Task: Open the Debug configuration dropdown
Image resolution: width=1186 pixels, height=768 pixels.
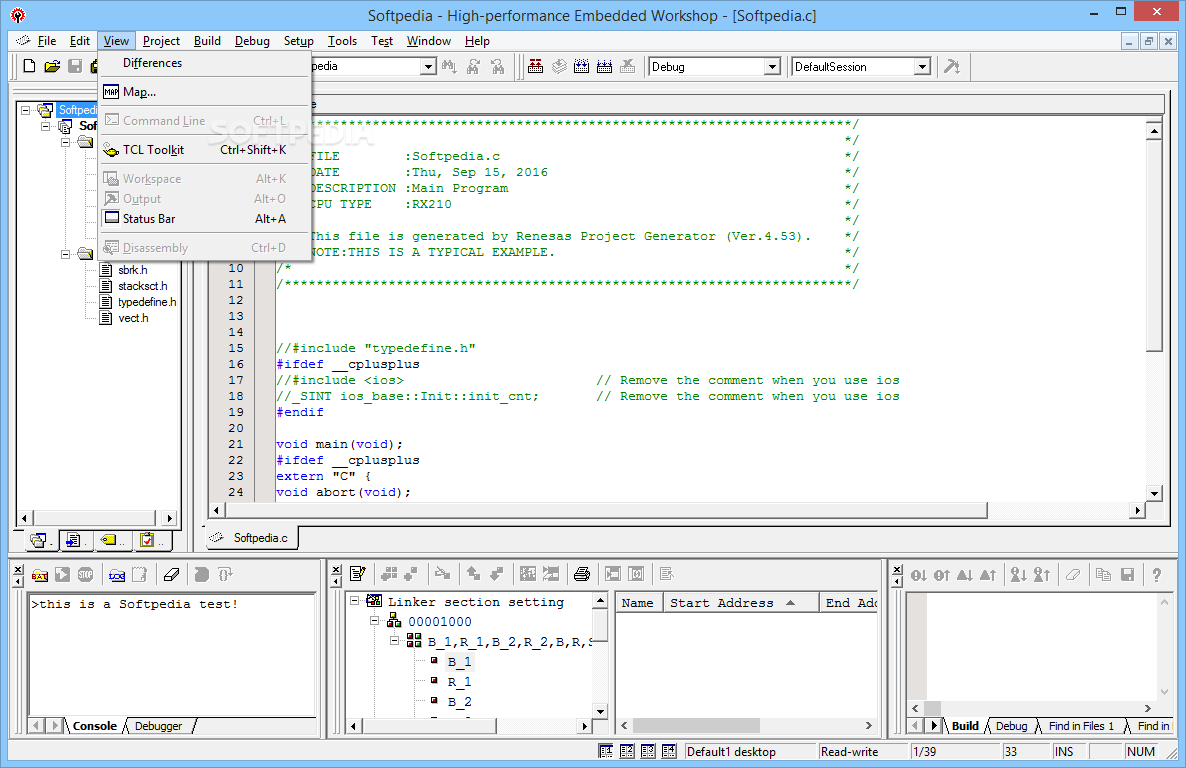Action: (x=772, y=67)
